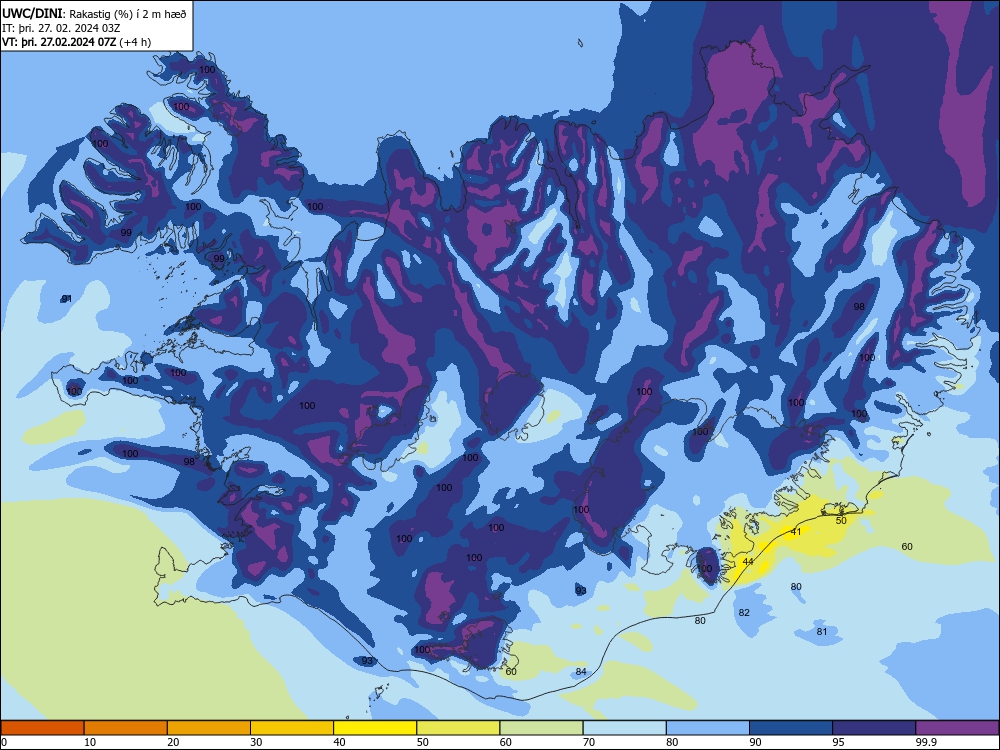
Task: Click the light green 60–70 legend swatch
Action: pos(541,728)
